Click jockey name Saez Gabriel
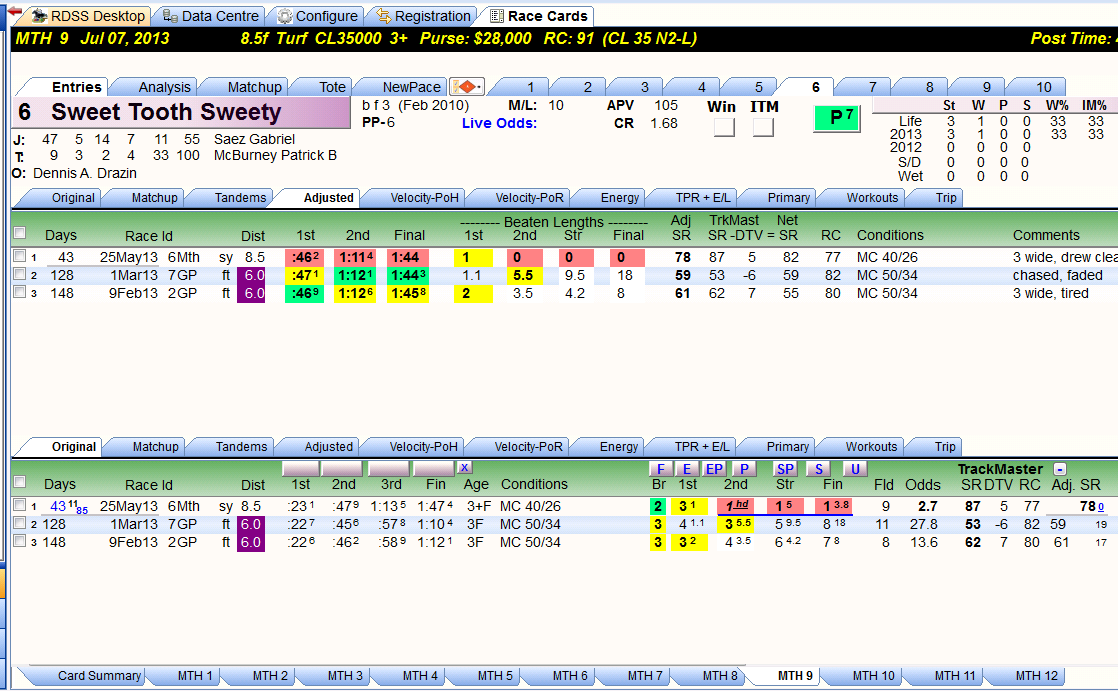Screen dimensions: 1118x691 coord(254,139)
